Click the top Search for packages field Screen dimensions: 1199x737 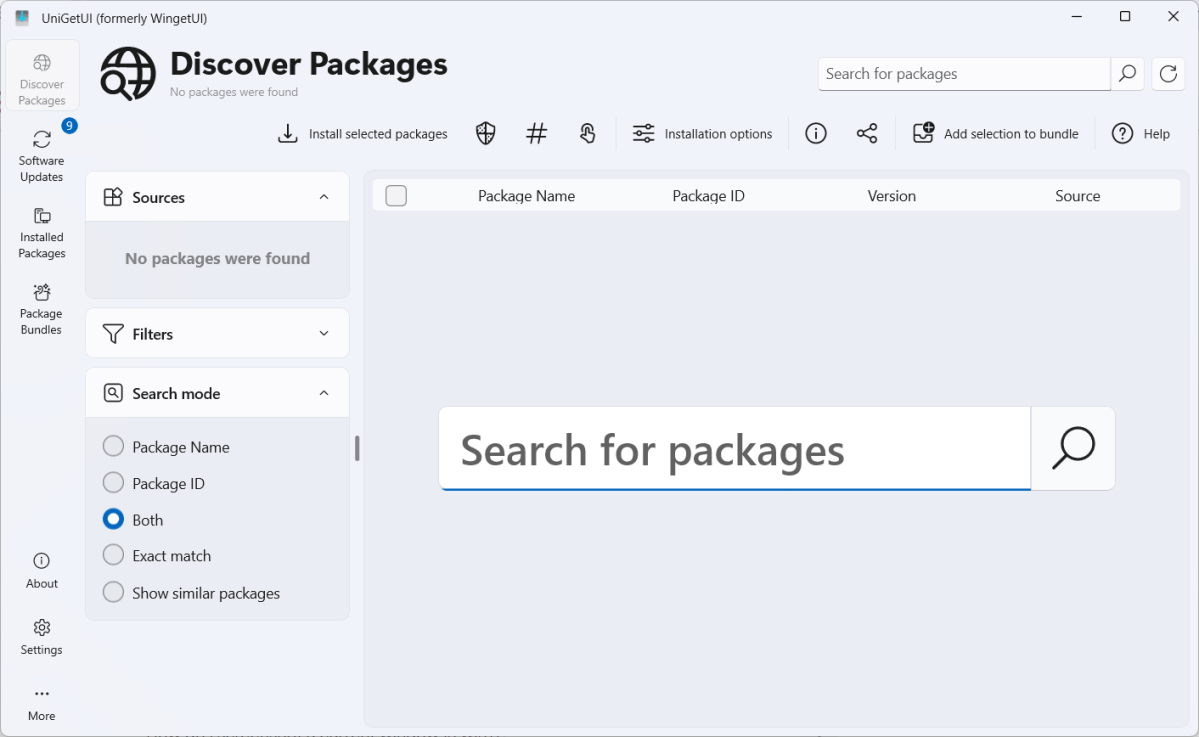(x=964, y=74)
